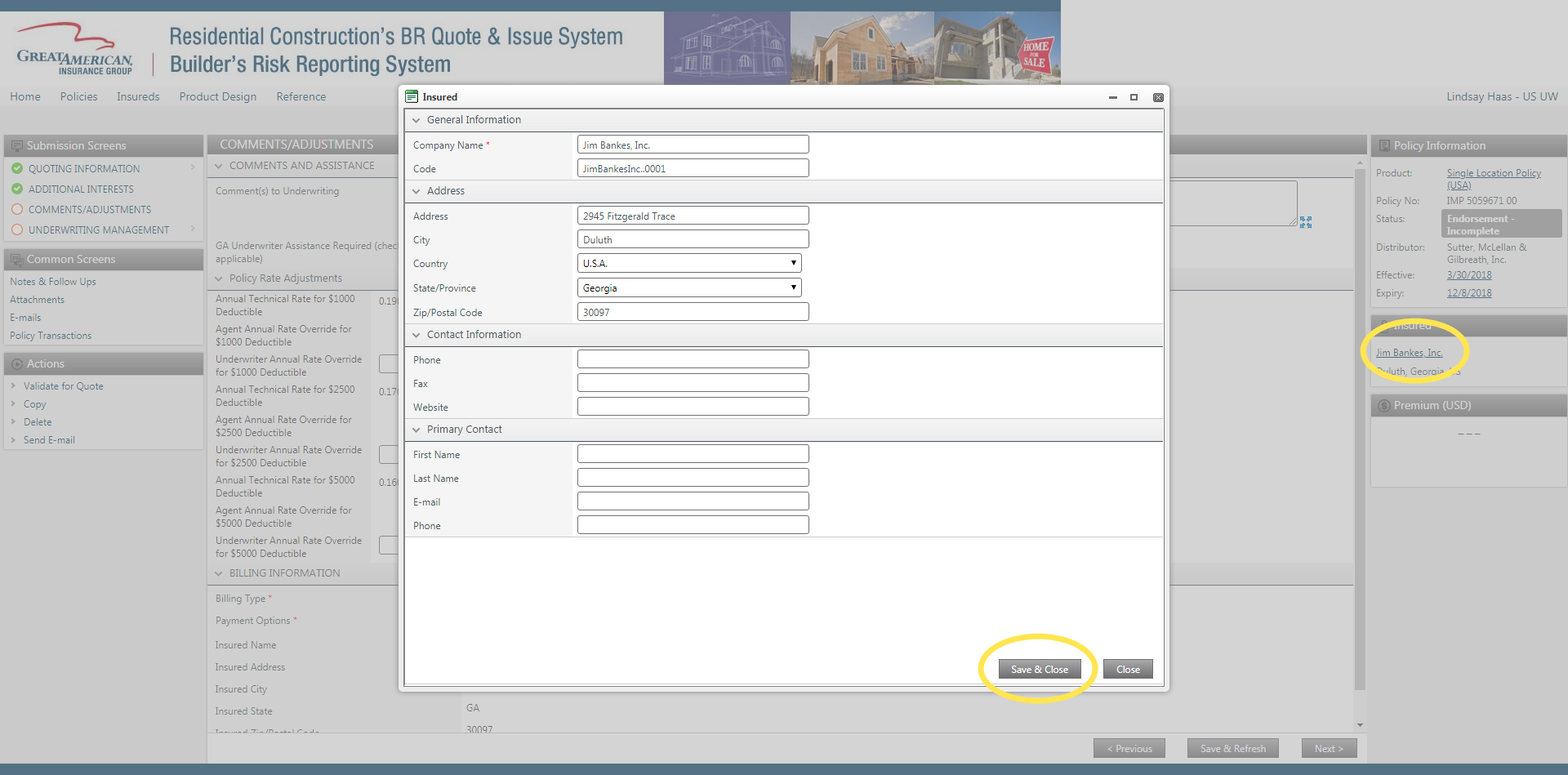Open the Country dropdown showing U.S.A.
Image resolution: width=1568 pixels, height=775 pixels.
coord(688,263)
